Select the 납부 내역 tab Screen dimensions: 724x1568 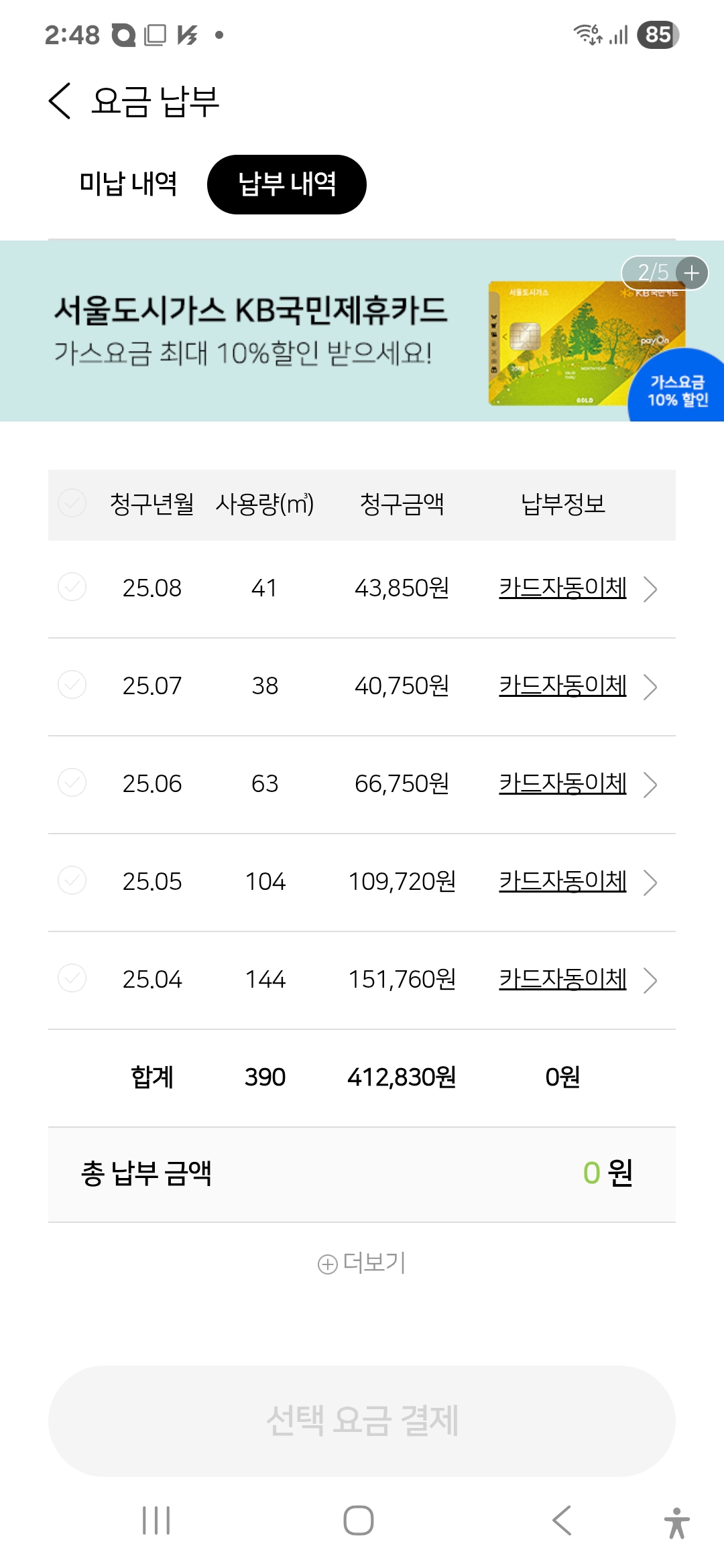point(287,184)
